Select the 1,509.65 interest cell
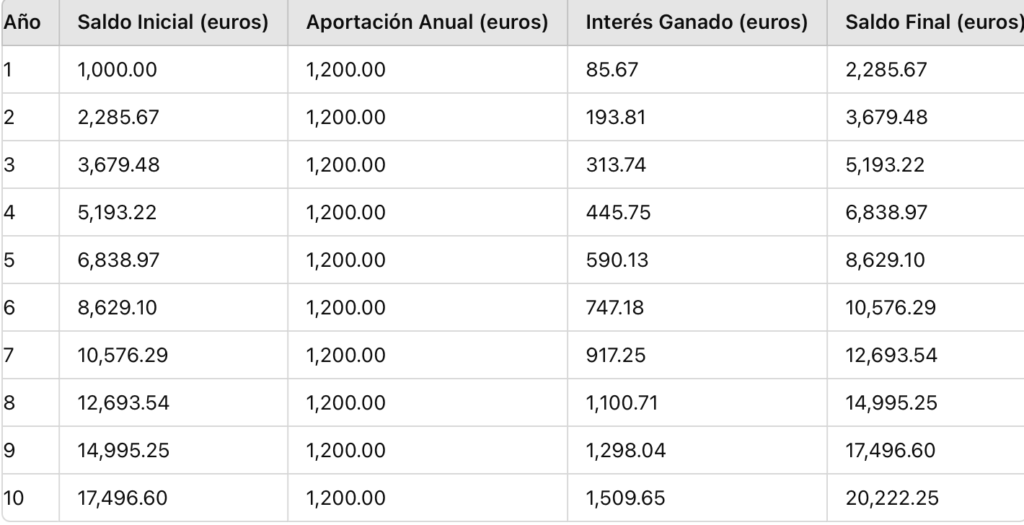This screenshot has width=1024, height=525. 626,498
